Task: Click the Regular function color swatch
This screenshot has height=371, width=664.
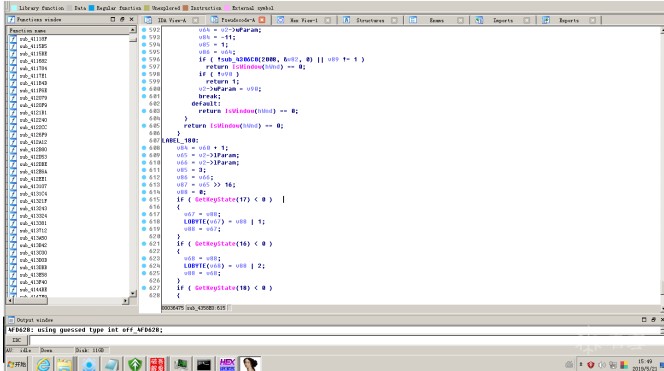Action: click(91, 8)
